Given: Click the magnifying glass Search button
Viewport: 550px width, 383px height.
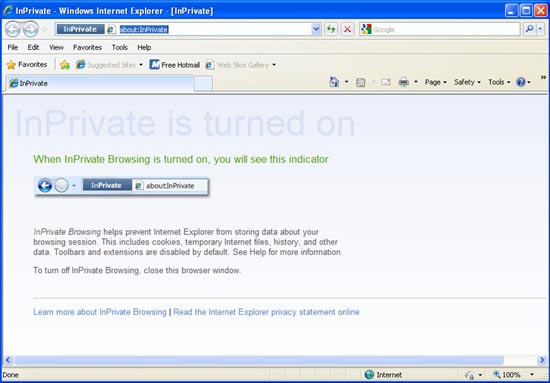Looking at the screenshot, I should tap(529, 29).
